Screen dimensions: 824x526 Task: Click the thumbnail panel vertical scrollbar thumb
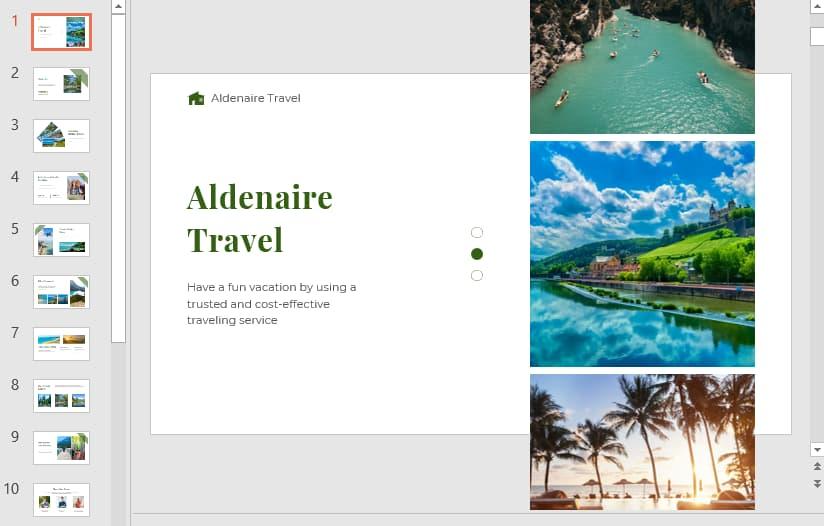118,179
